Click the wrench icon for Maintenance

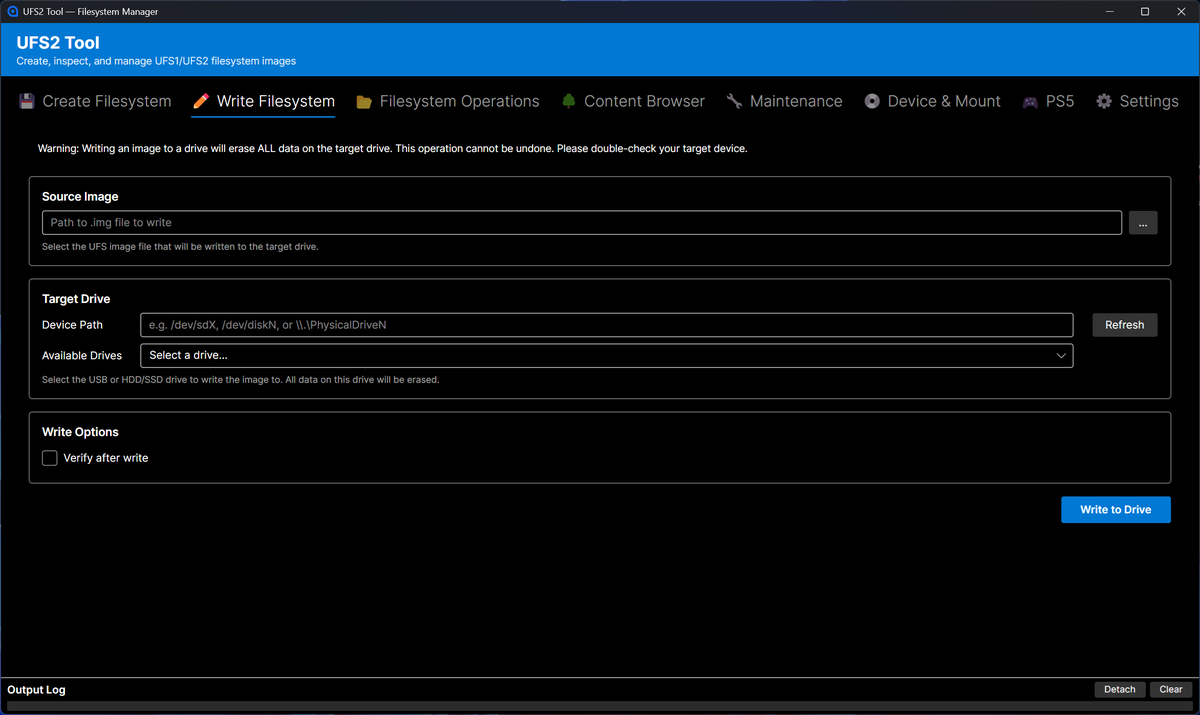[x=734, y=101]
